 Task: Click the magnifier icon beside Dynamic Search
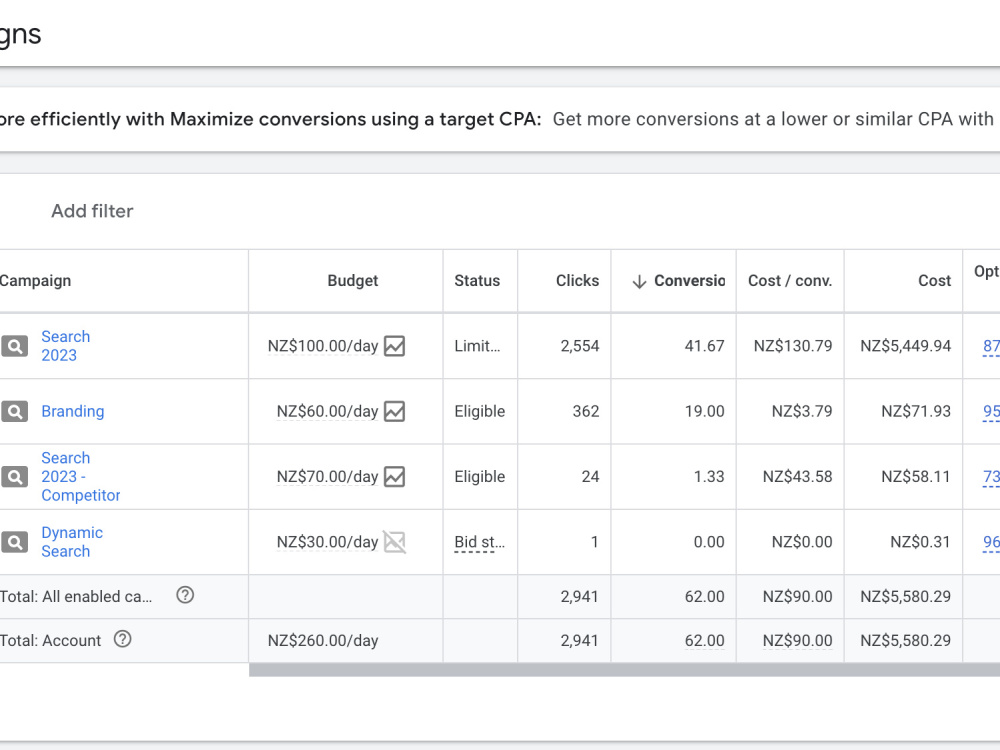pyautogui.click(x=15, y=542)
